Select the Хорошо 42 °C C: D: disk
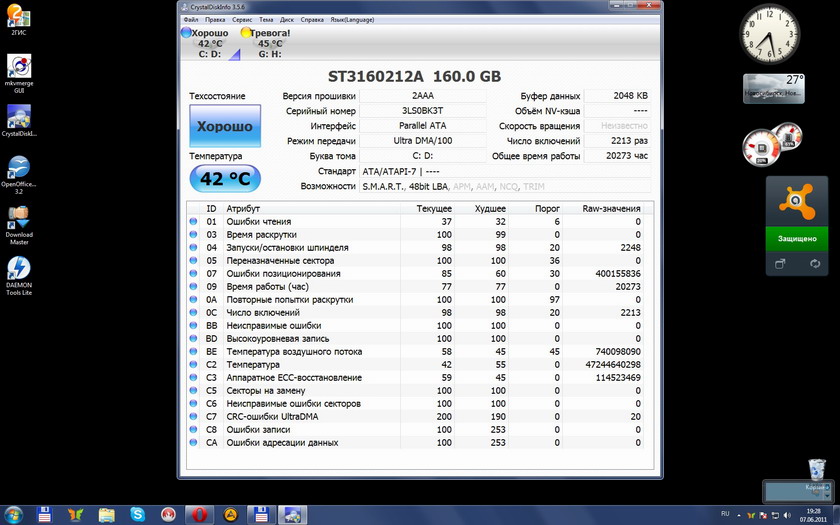Viewport: 840px width, 525px height. click(x=209, y=43)
